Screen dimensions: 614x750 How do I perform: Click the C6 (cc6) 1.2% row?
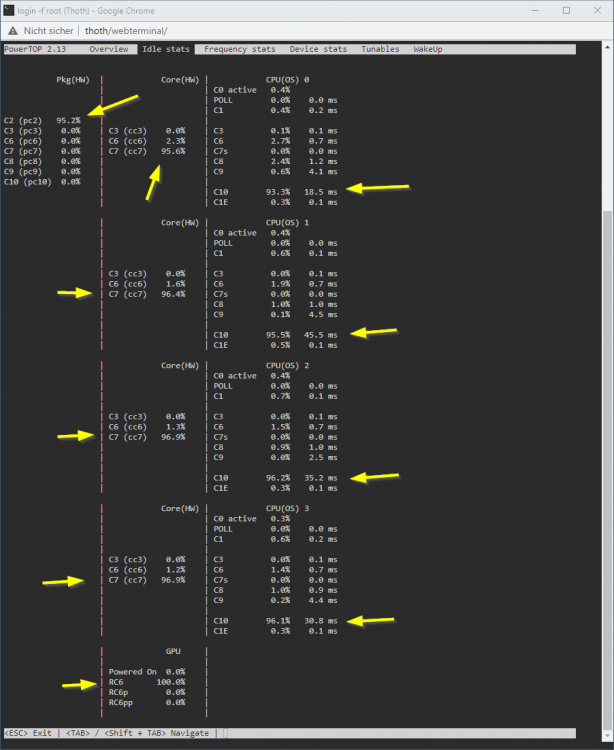147,570
